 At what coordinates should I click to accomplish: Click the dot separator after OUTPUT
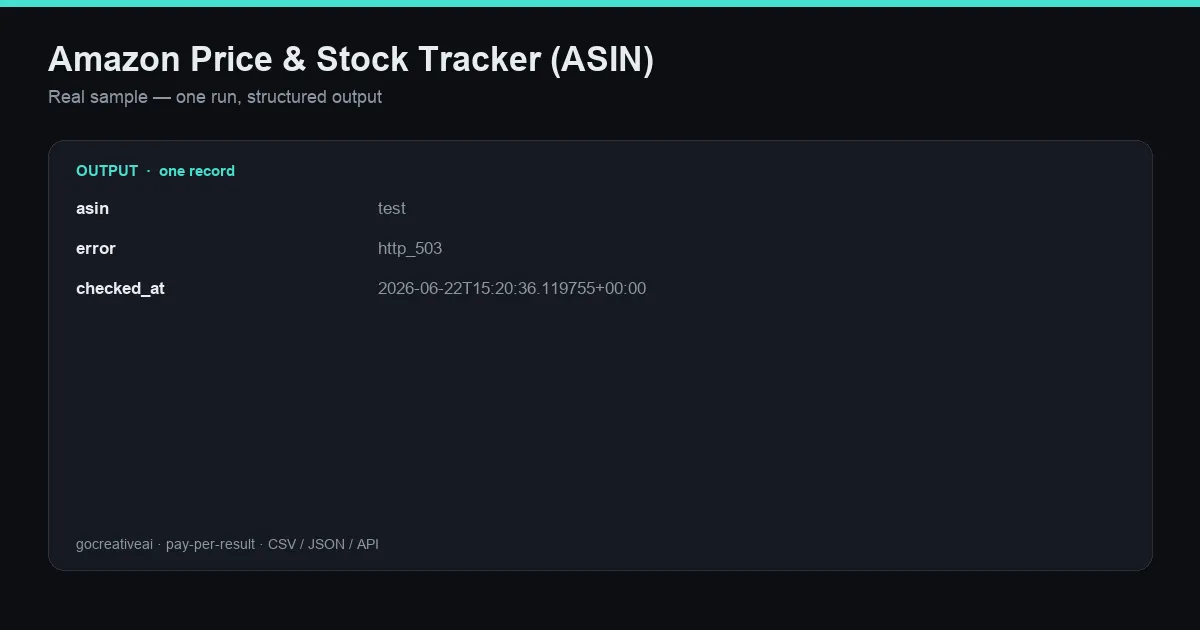(149, 171)
